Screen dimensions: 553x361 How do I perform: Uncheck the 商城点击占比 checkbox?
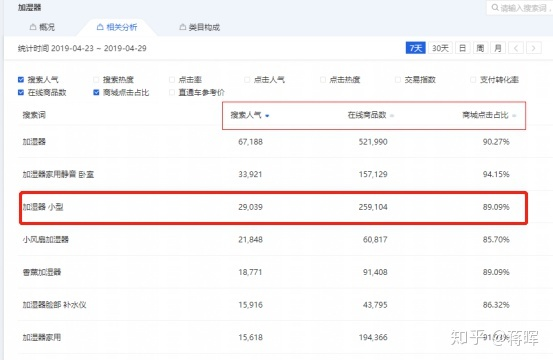pyautogui.click(x=96, y=92)
